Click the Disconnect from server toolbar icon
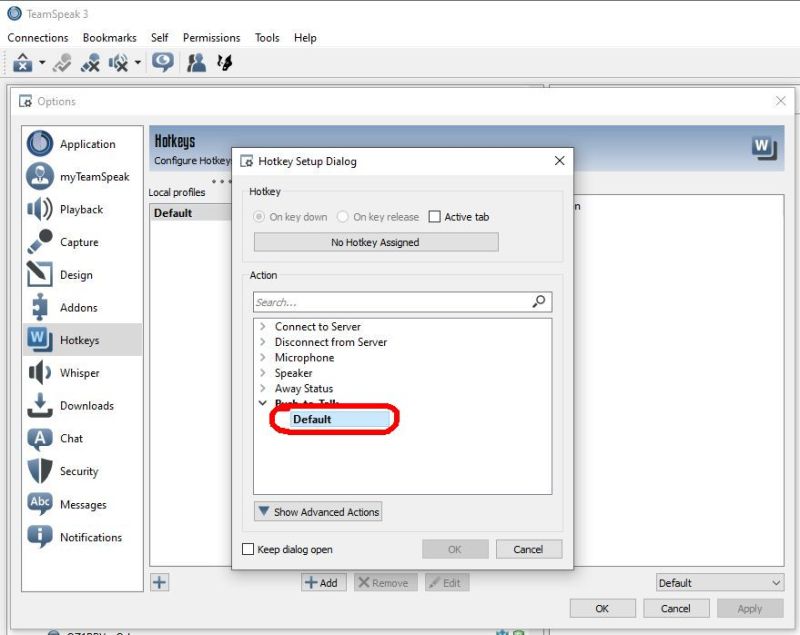This screenshot has width=800, height=635. click(x=62, y=63)
